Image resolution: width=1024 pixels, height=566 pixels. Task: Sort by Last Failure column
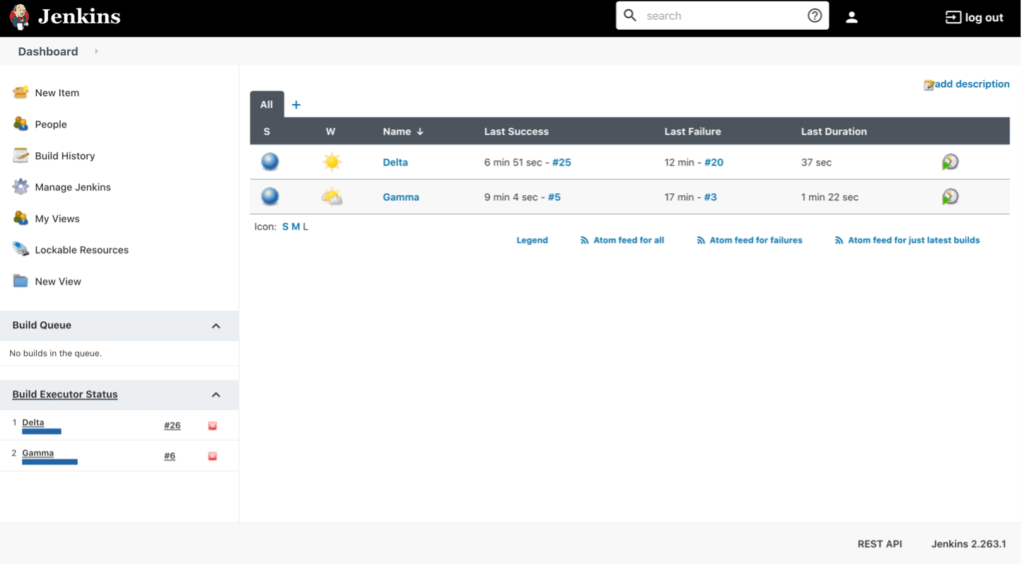[692, 131]
